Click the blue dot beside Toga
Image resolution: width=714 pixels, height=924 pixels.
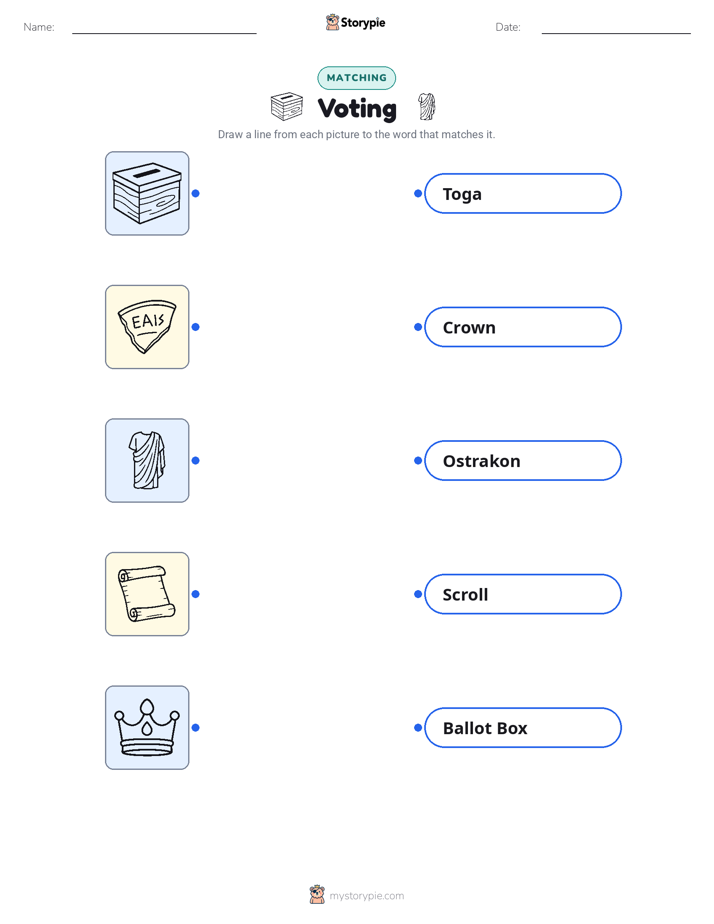pos(418,193)
